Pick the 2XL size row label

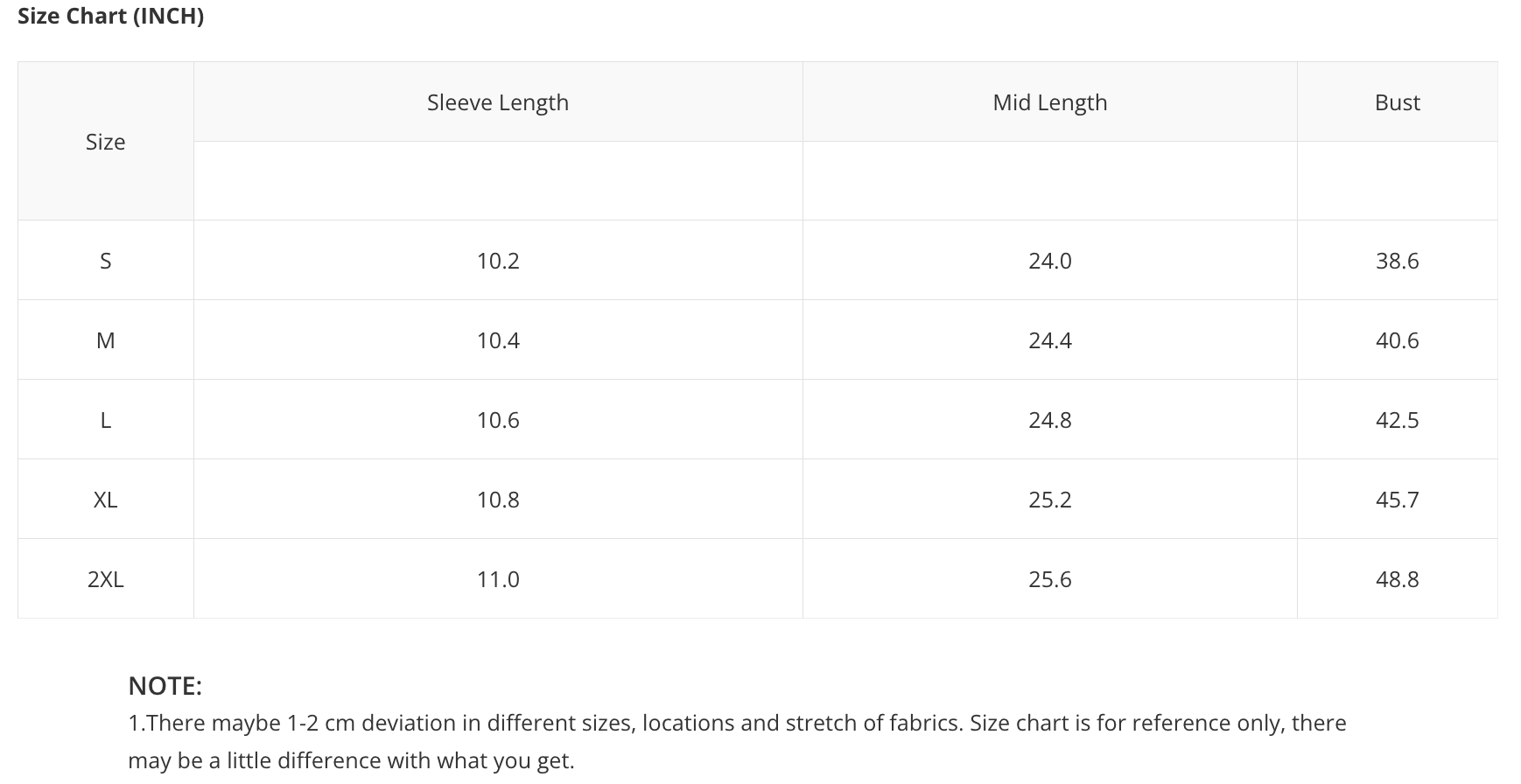105,579
